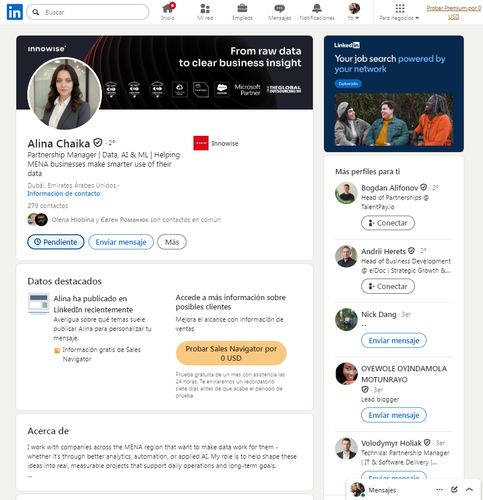Click the Pendiente connection button
This screenshot has width=483, height=500.
(56, 242)
